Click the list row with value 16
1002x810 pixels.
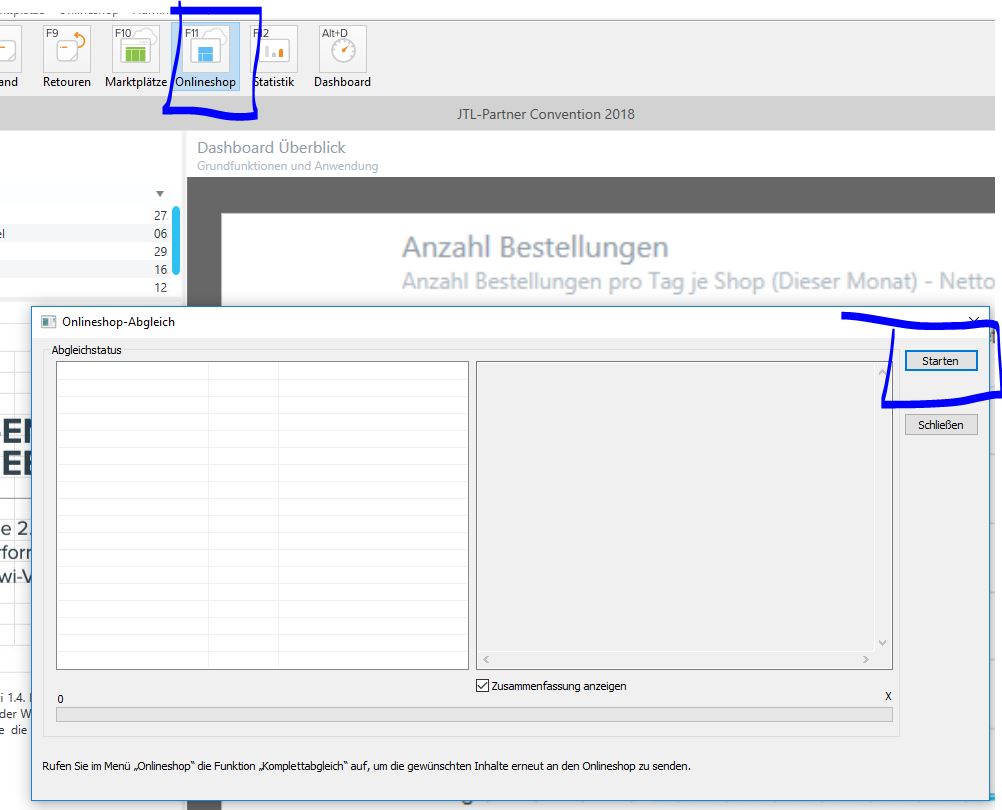[x=84, y=269]
